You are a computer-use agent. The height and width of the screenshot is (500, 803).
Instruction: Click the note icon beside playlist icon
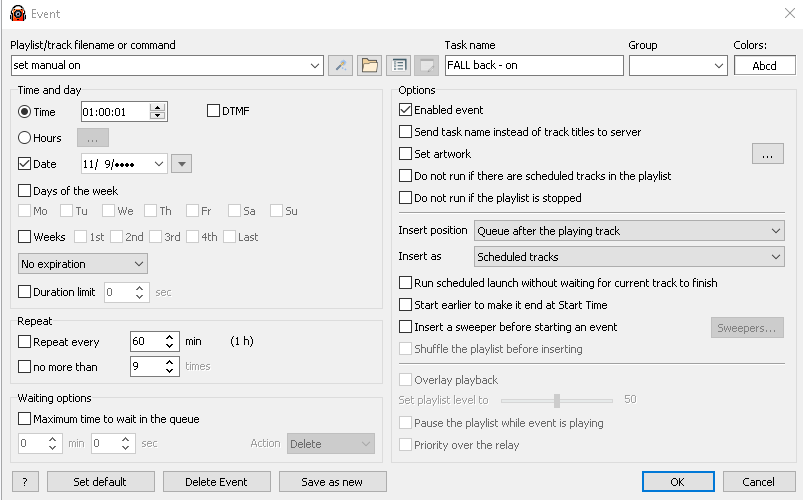[x=426, y=66]
